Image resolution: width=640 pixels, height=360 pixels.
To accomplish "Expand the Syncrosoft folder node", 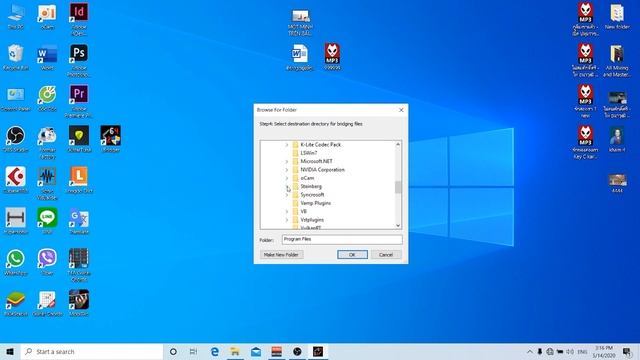I will click(287, 195).
